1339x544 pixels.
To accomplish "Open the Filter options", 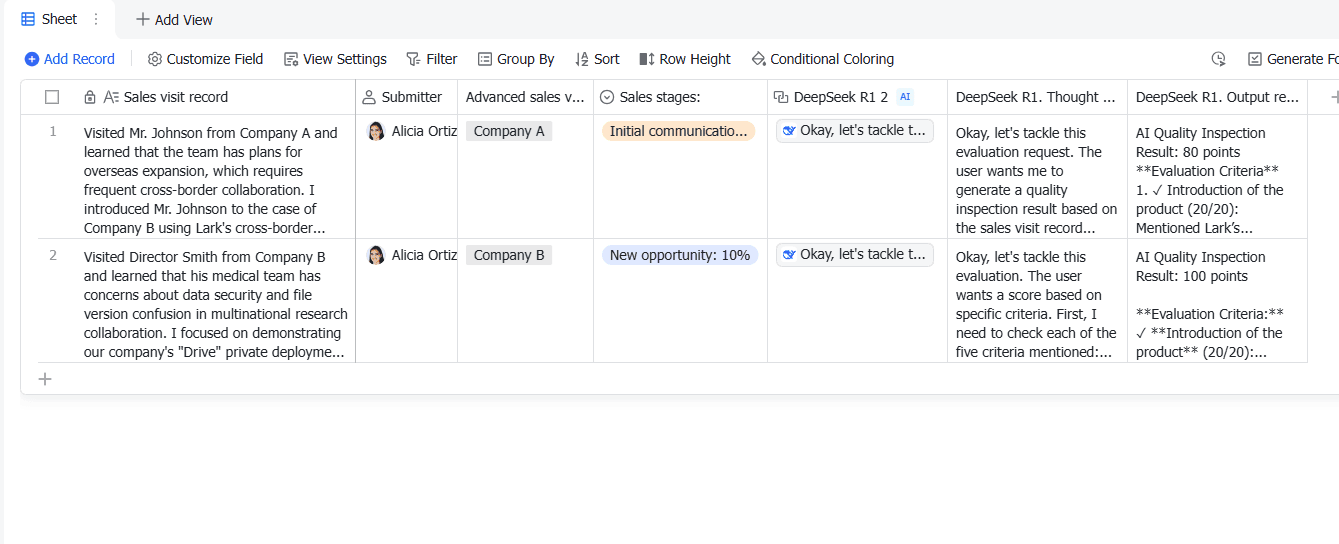I will [x=431, y=59].
